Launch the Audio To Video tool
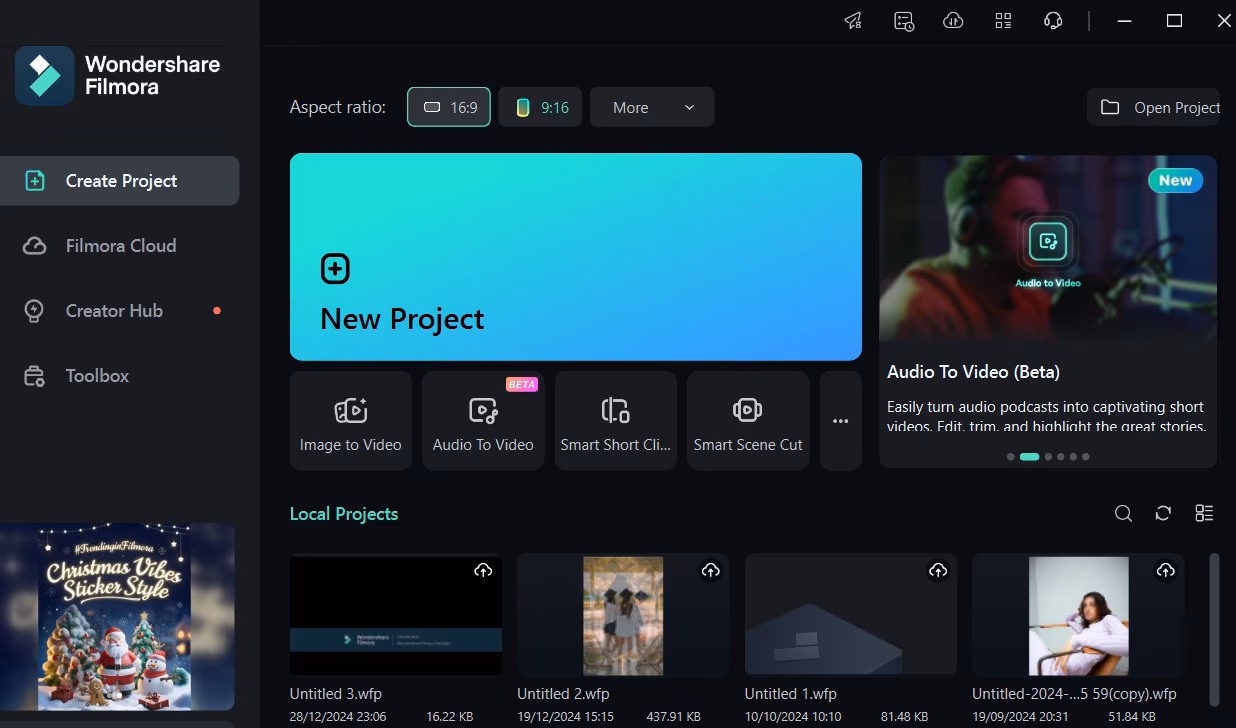Viewport: 1236px width, 728px height. click(x=483, y=421)
